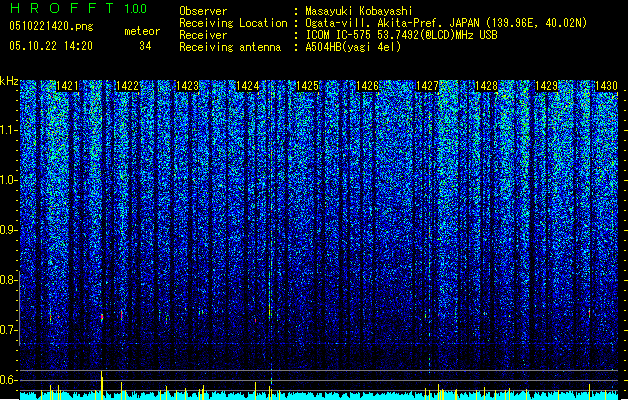Click the Receiving Location value text
The width and height of the screenshot is (629, 400).
click(446, 23)
